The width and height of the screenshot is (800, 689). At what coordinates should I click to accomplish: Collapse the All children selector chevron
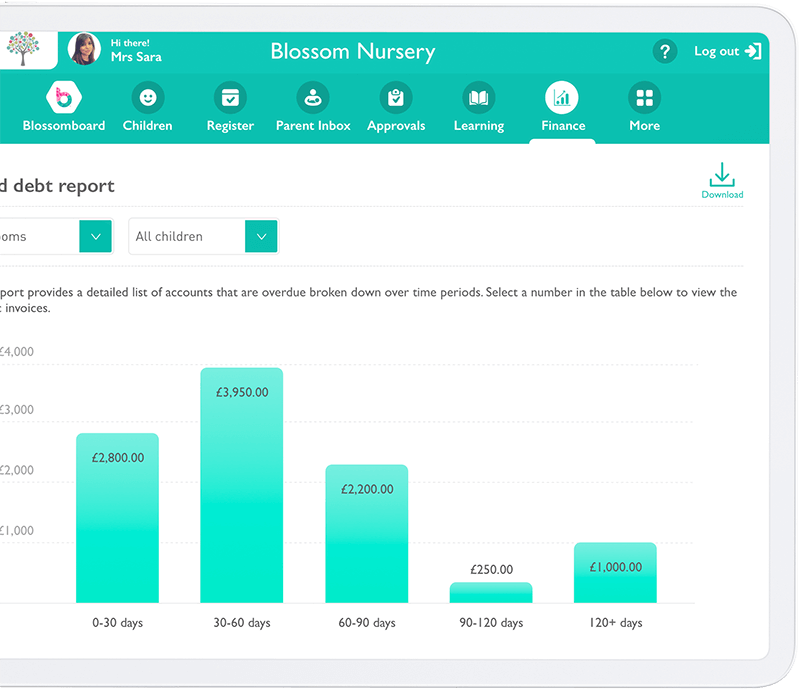tap(260, 236)
